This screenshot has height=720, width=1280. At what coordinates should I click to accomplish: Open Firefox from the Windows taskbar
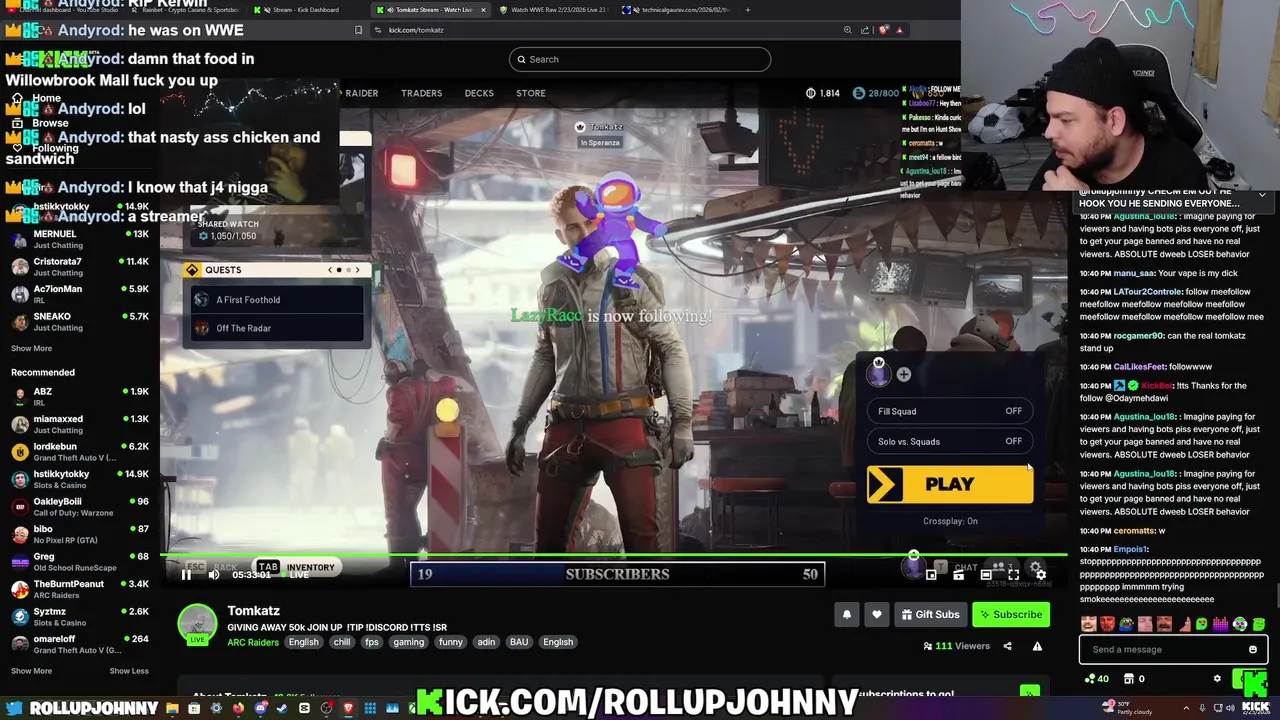pyautogui.click(x=238, y=708)
